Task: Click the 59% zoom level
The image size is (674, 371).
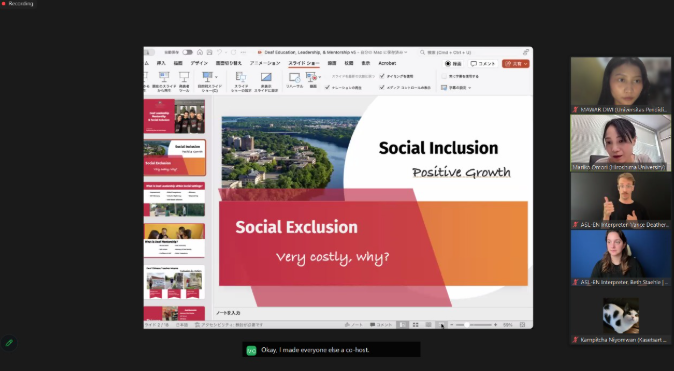Action: coord(508,325)
